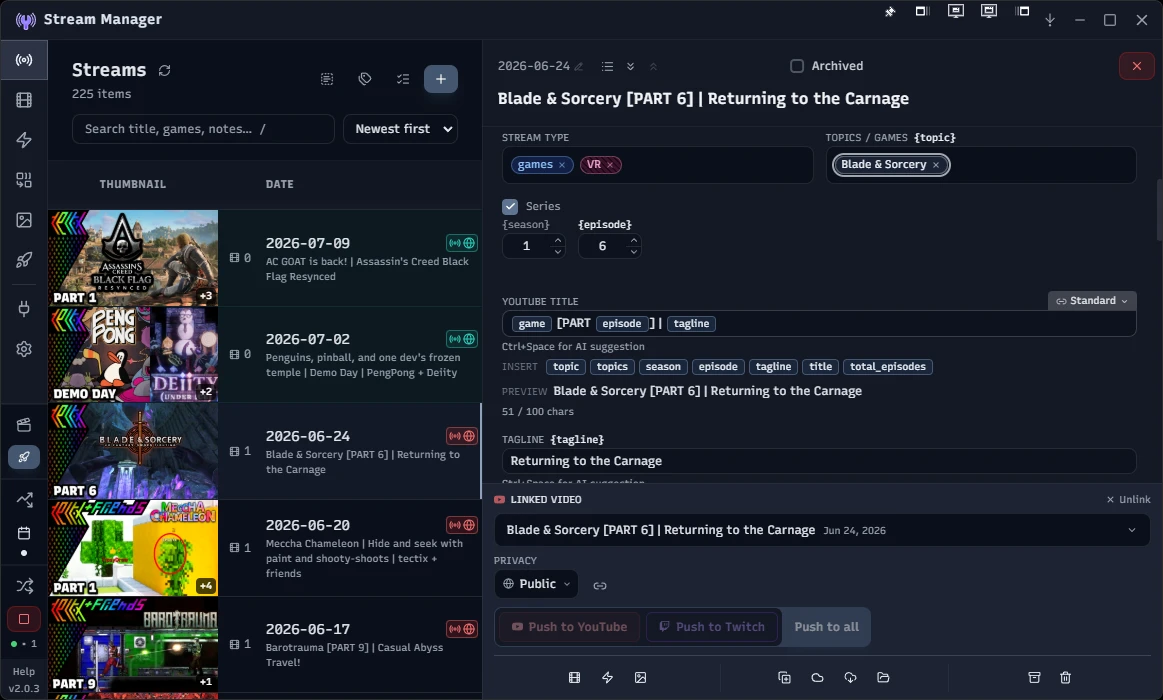Open the image gallery sidebar icon
The width and height of the screenshot is (1163, 700).
[24, 220]
